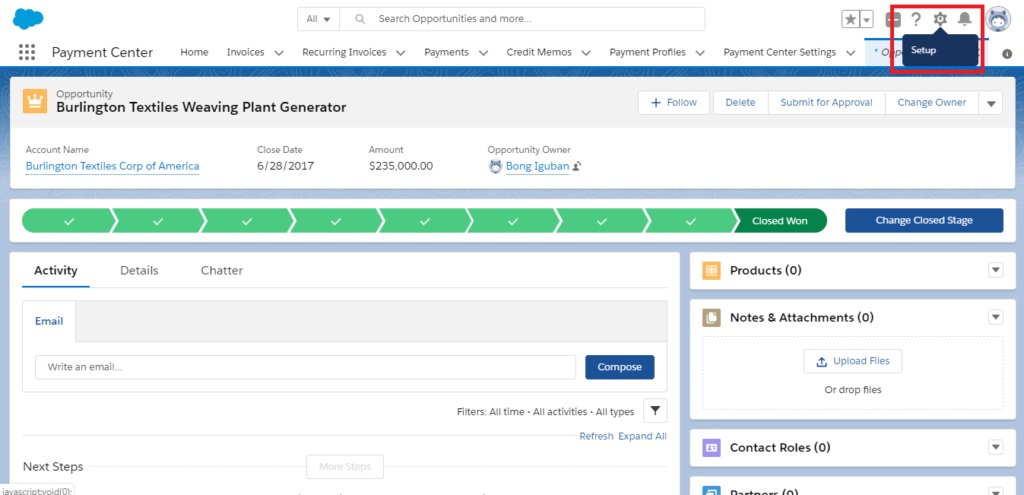Expand the Invoices tab dropdown chevron
1024x495 pixels.
279,53
